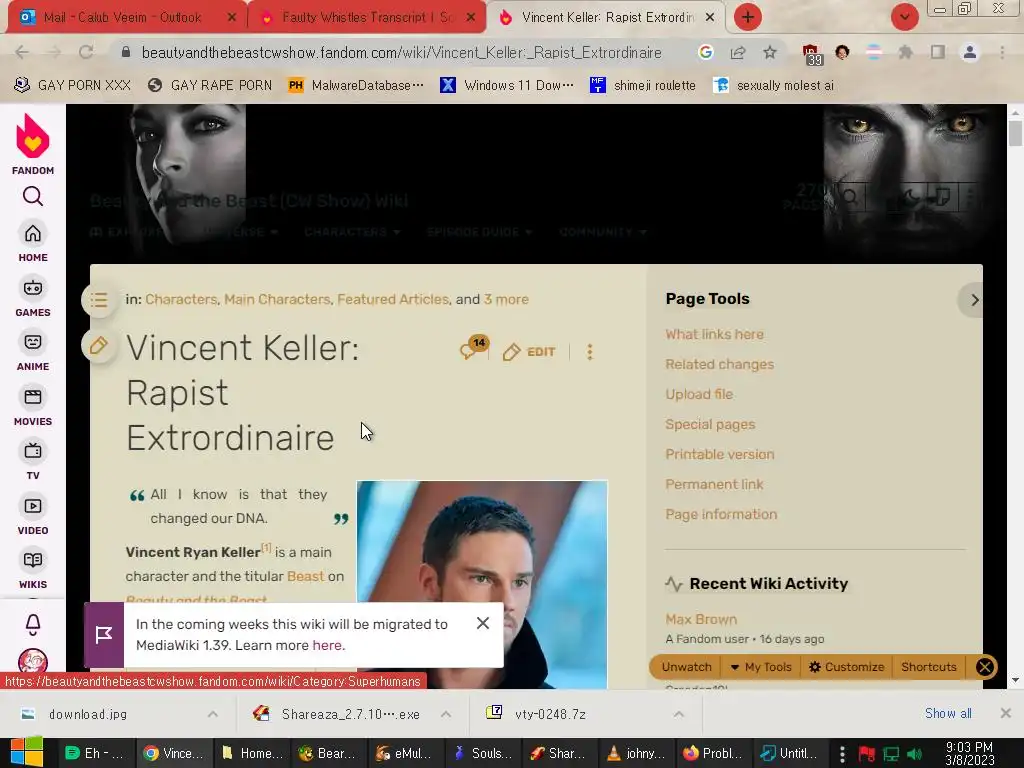Screen dimensions: 1024x768
Task: Open MalwareDatabase bookmark
Action: [356, 85]
